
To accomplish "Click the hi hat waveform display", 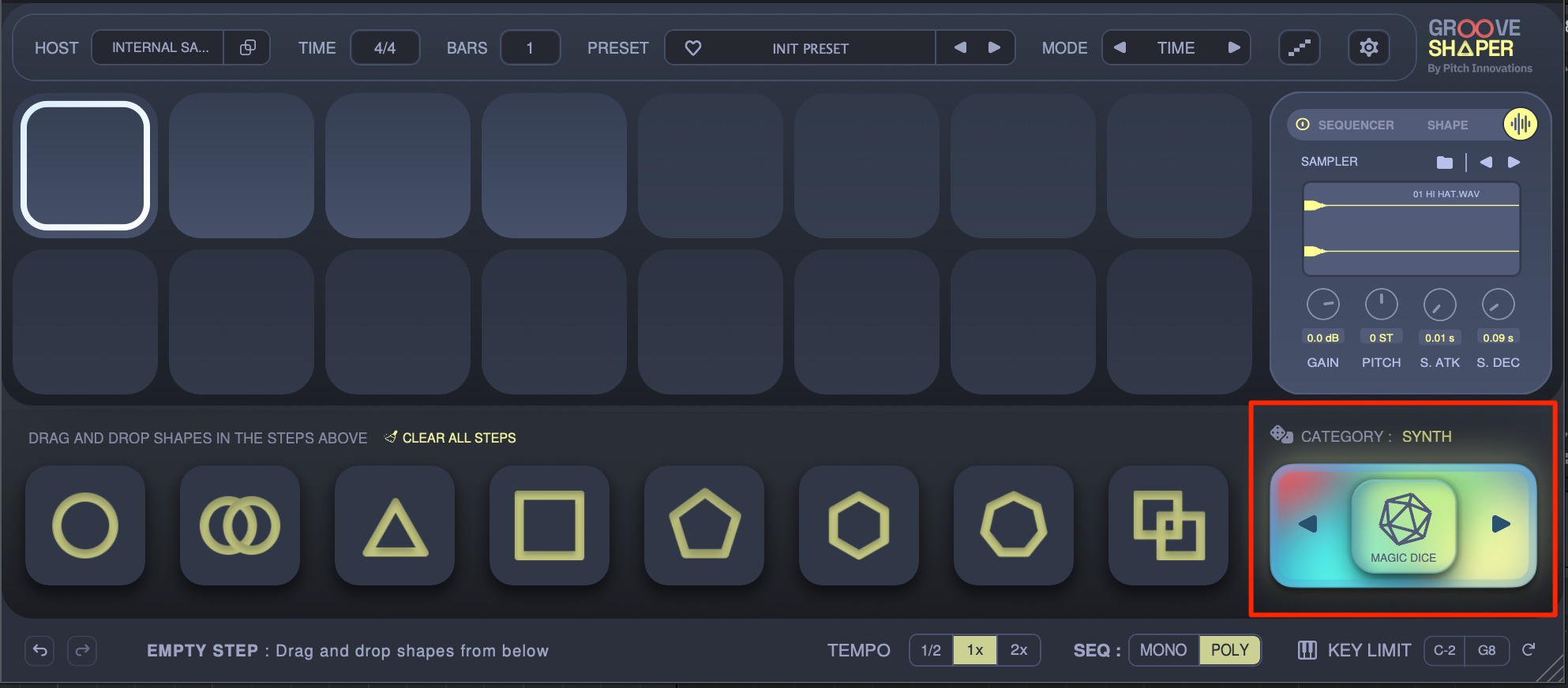I will point(1411,229).
